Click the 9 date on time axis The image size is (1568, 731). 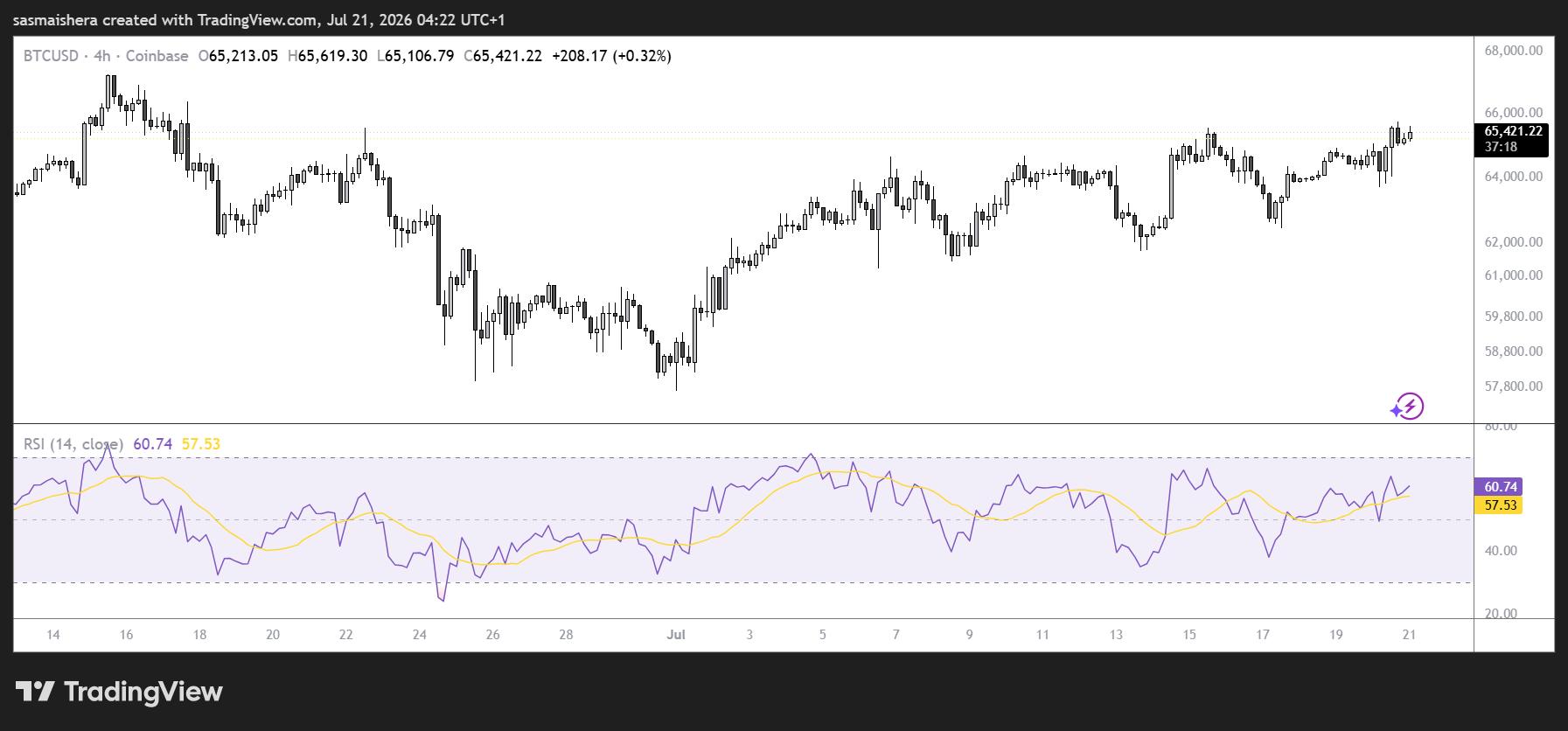click(970, 635)
